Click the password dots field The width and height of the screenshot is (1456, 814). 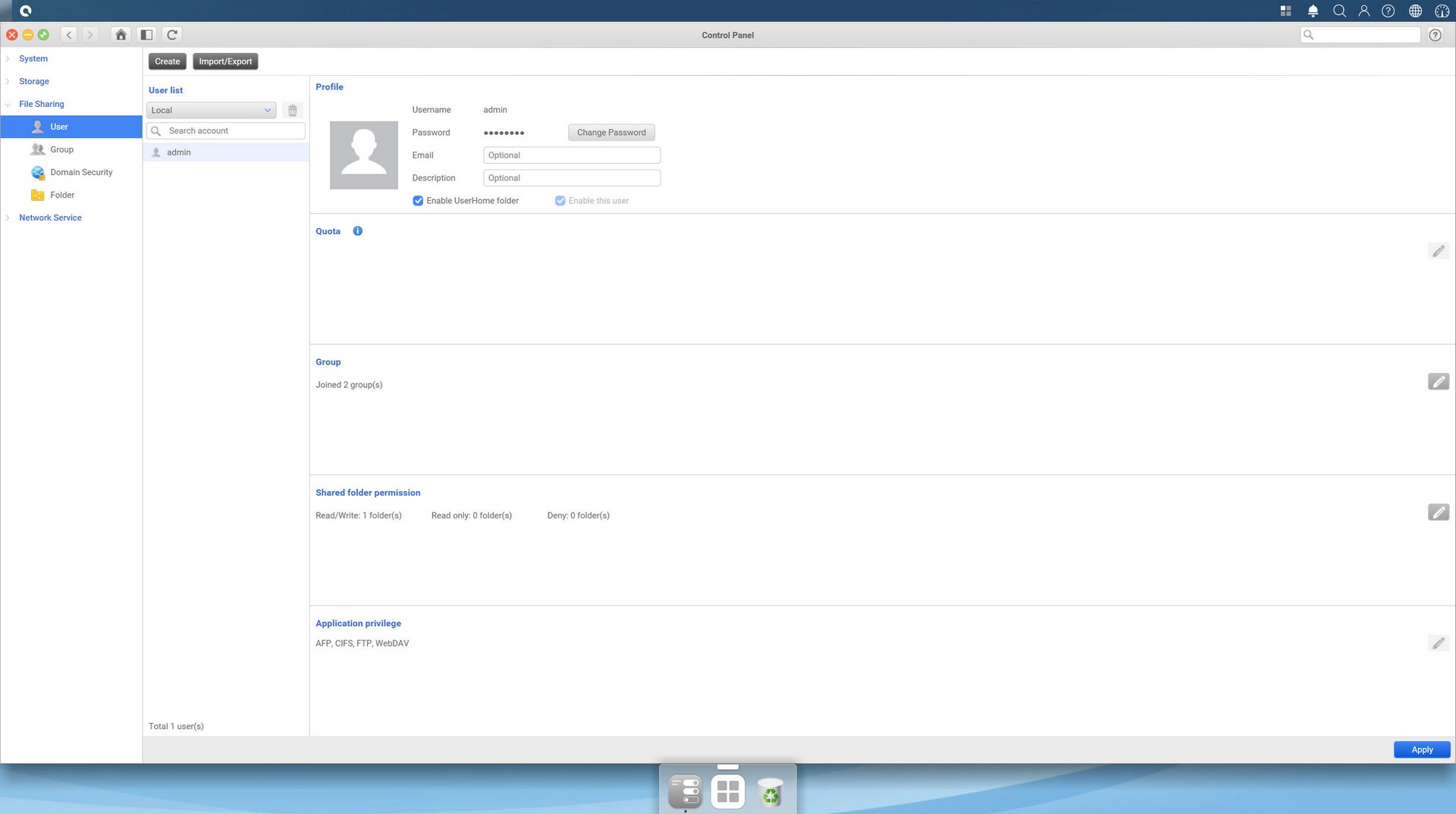(x=504, y=133)
